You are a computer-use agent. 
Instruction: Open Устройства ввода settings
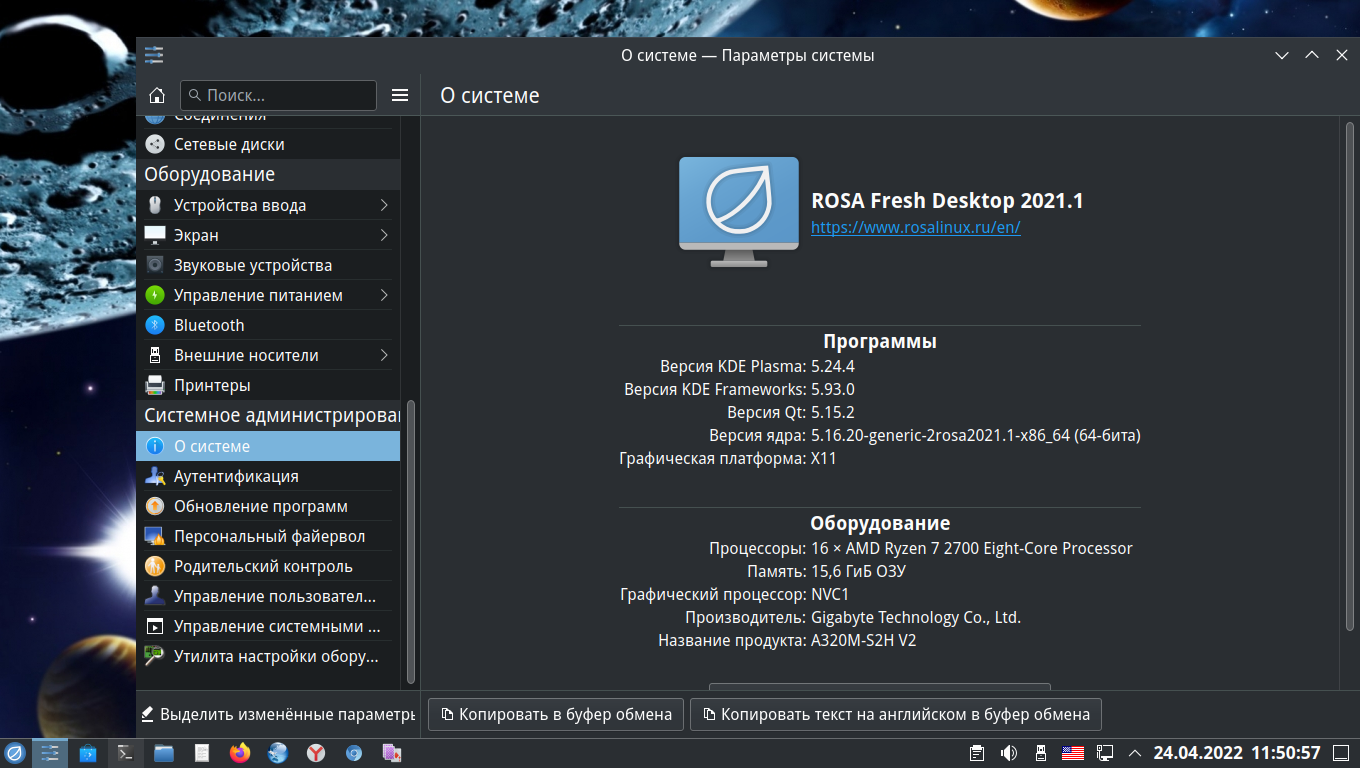[x=268, y=205]
